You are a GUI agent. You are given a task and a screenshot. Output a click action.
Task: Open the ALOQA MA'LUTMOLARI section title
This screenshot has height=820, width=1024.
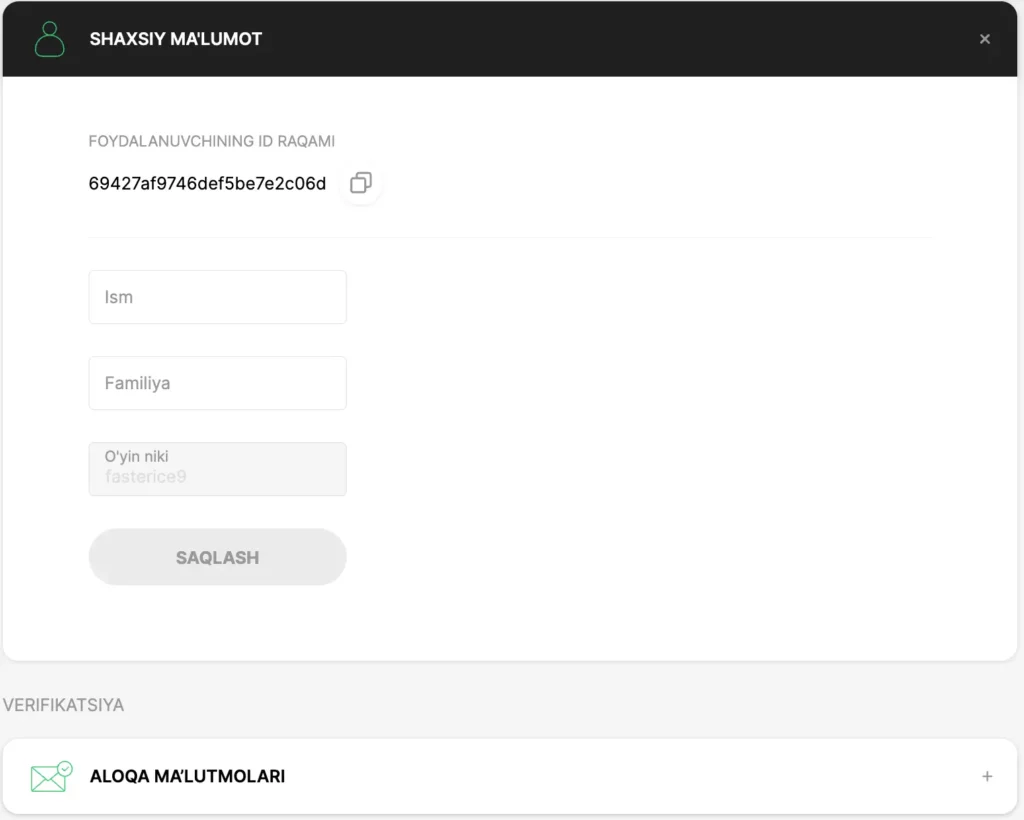tap(187, 776)
